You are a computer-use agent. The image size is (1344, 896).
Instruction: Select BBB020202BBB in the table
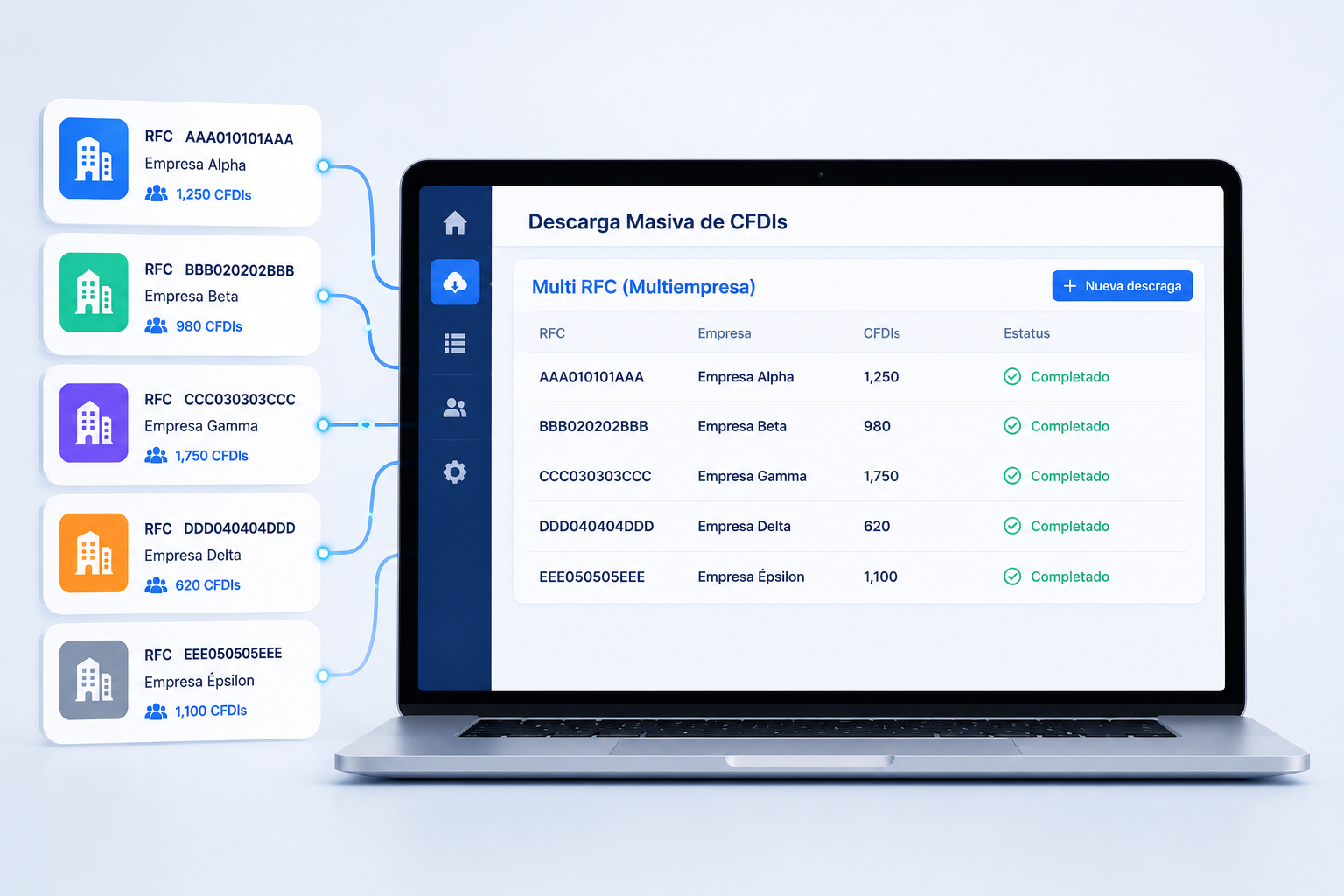pyautogui.click(x=593, y=426)
